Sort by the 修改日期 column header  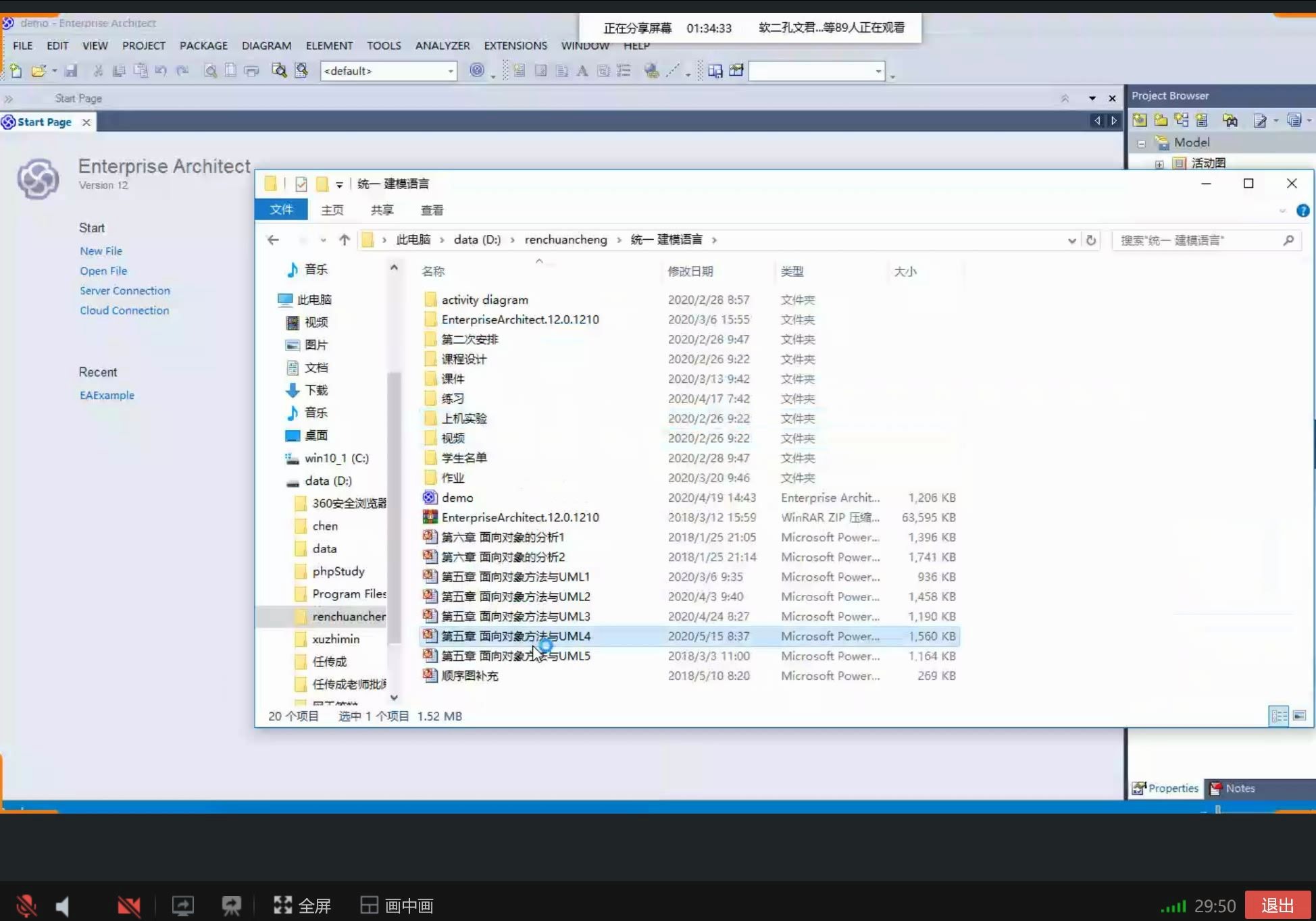coord(690,271)
